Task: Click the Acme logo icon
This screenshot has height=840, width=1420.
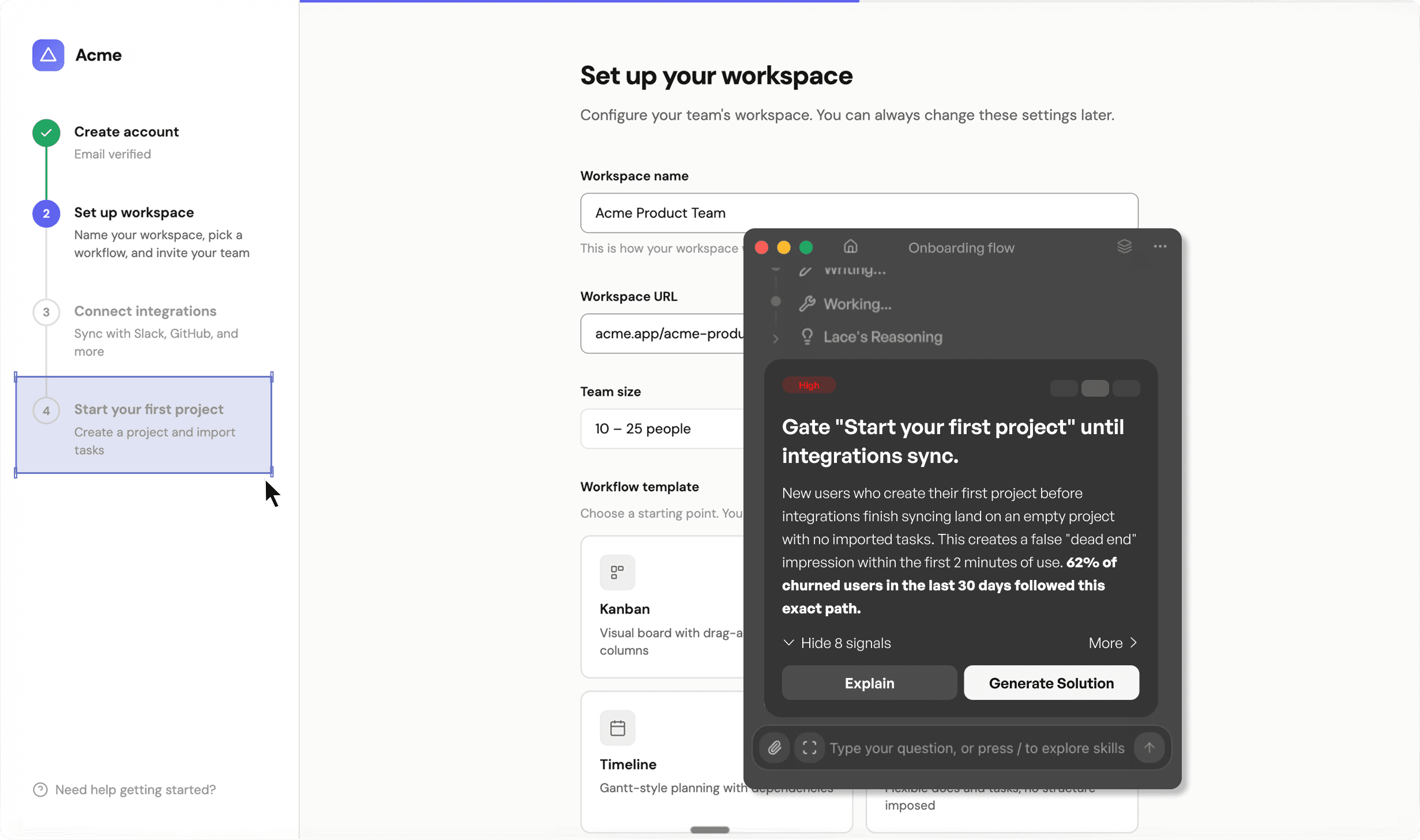Action: (x=48, y=55)
